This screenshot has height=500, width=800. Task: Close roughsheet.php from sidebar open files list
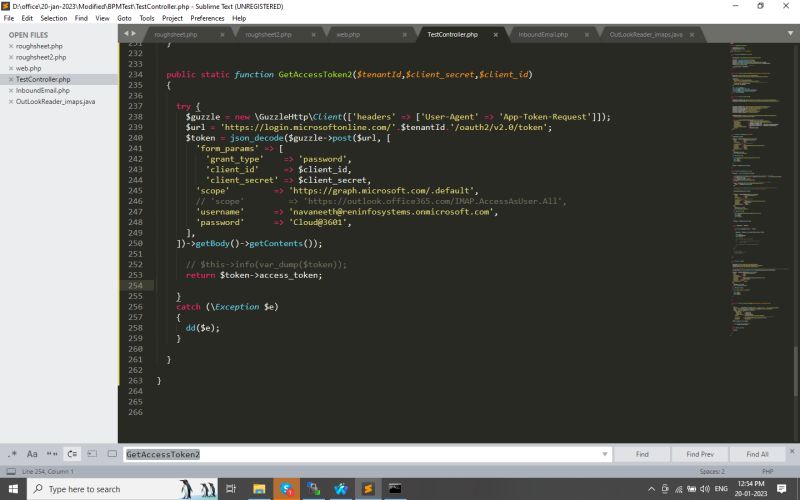pyautogui.click(x=11, y=46)
